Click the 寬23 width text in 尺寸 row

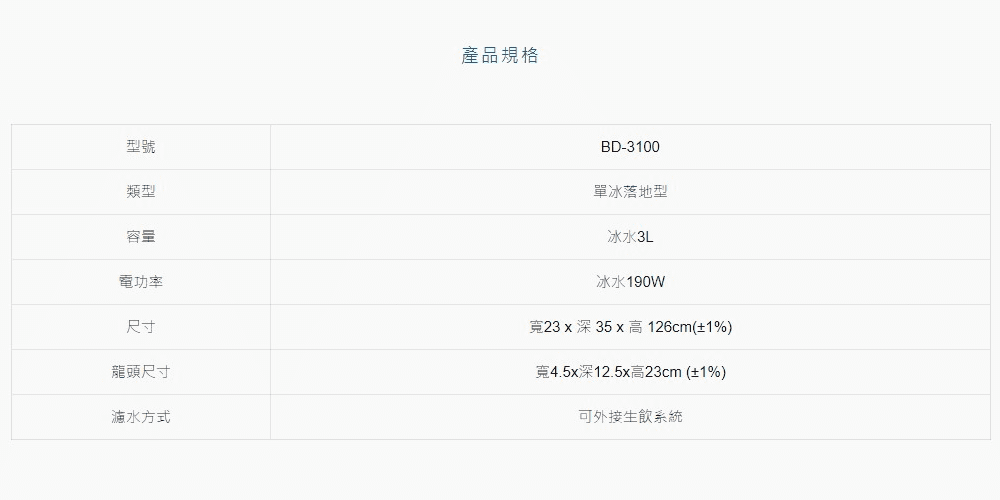[x=543, y=327]
